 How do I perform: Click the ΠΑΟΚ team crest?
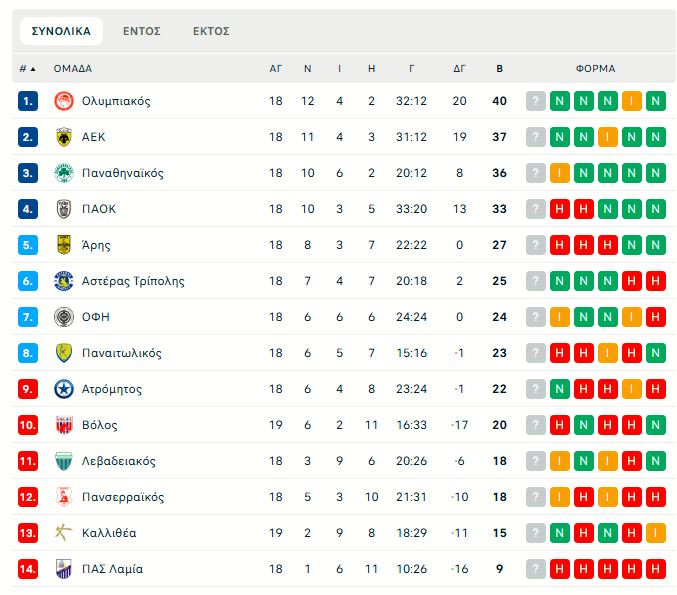(x=63, y=209)
